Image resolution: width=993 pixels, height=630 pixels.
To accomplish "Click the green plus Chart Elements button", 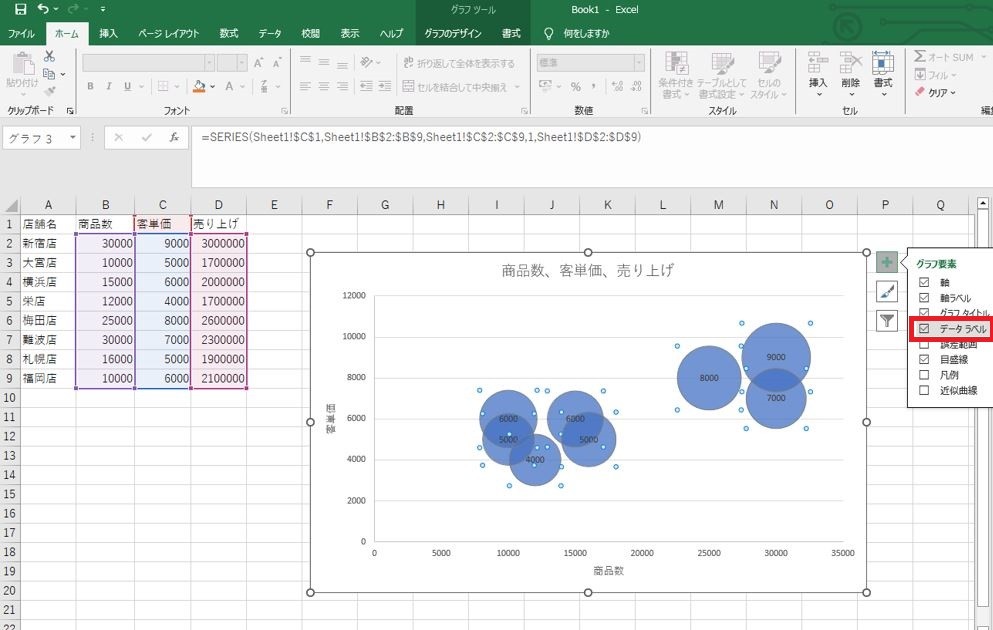I will (x=887, y=261).
